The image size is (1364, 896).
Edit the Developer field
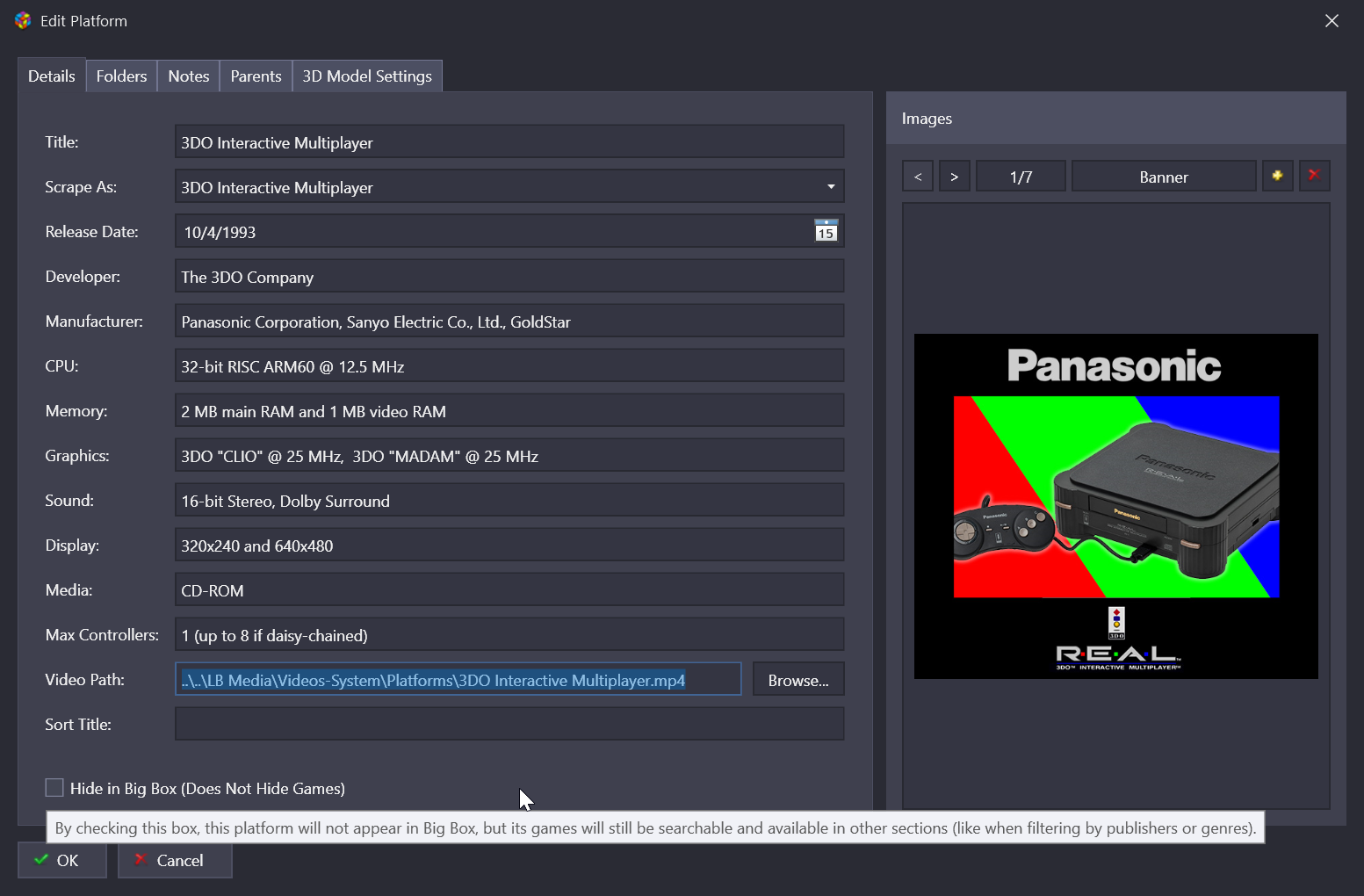pos(509,277)
